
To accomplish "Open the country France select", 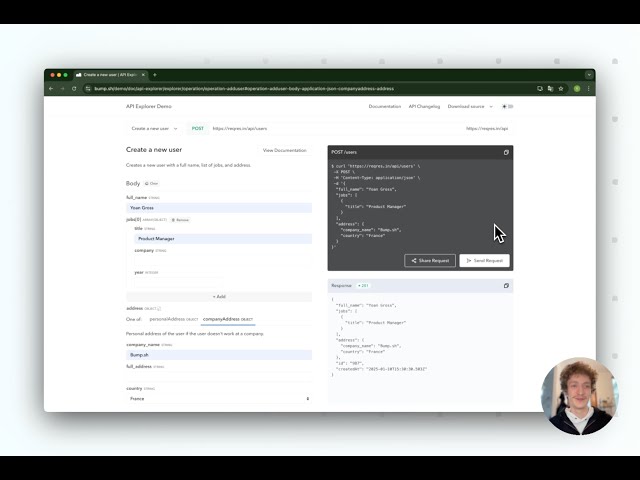I will click(x=219, y=399).
